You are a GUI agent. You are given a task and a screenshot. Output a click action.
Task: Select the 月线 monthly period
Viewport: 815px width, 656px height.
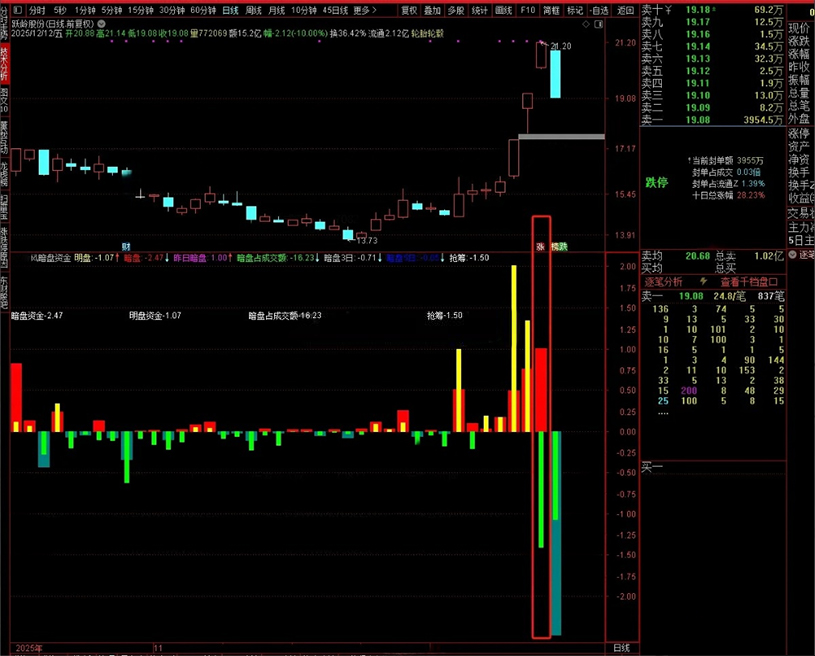point(277,10)
